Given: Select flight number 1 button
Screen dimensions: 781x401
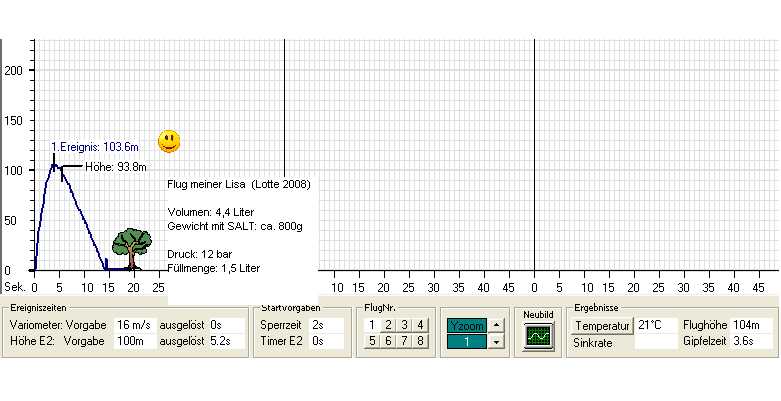Looking at the screenshot, I should point(372,325).
